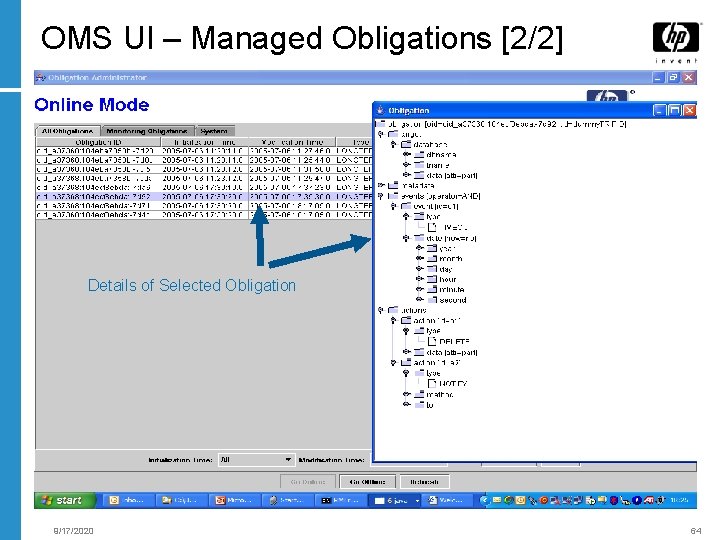Select data [attr=part] under database
This screenshot has width=720, height=540.
click(452, 175)
